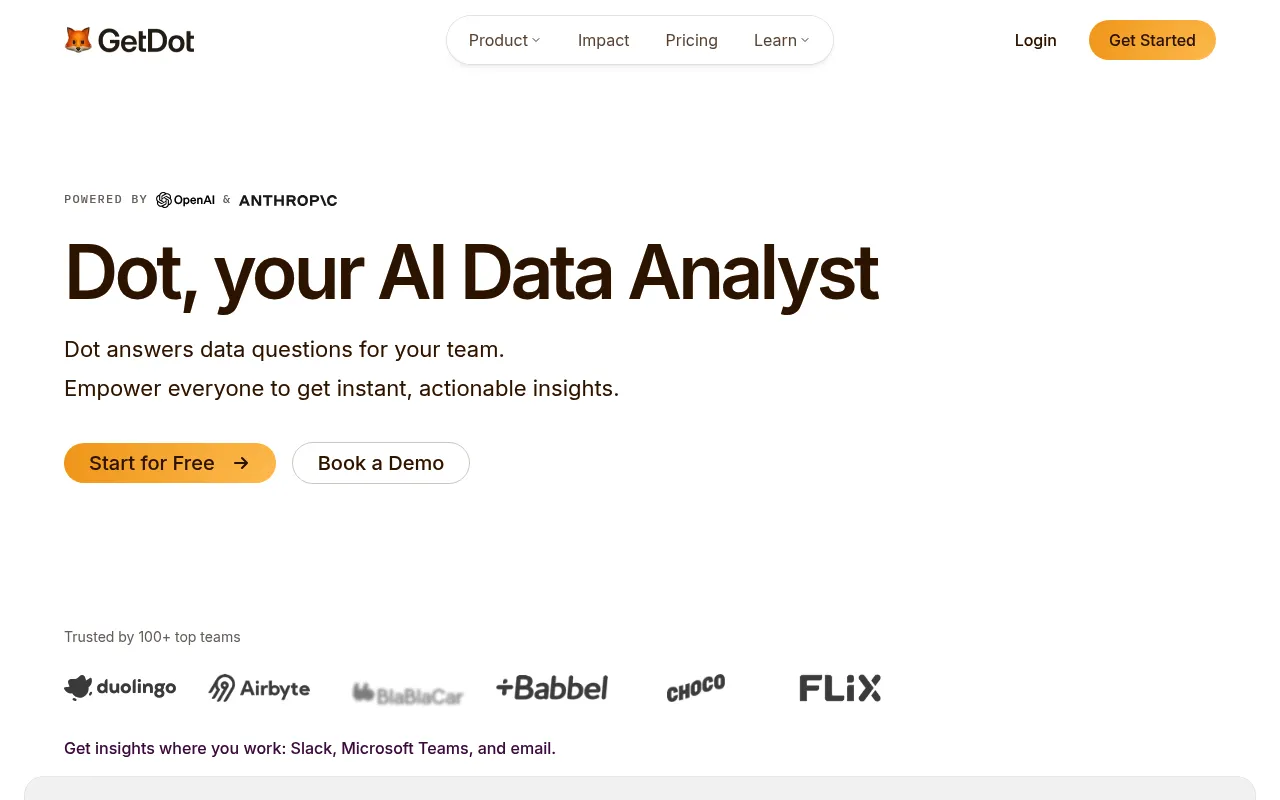Click the Login link
1280x800 pixels.
point(1035,40)
